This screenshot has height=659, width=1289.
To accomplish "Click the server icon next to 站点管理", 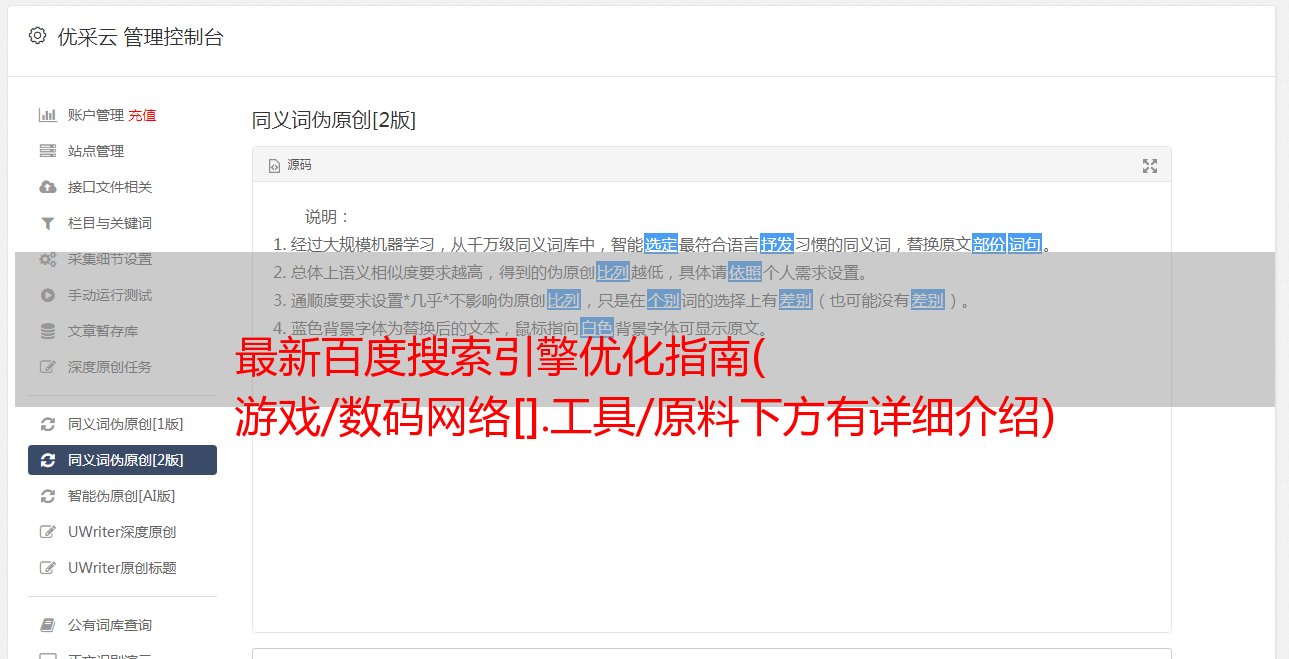I will point(47,151).
